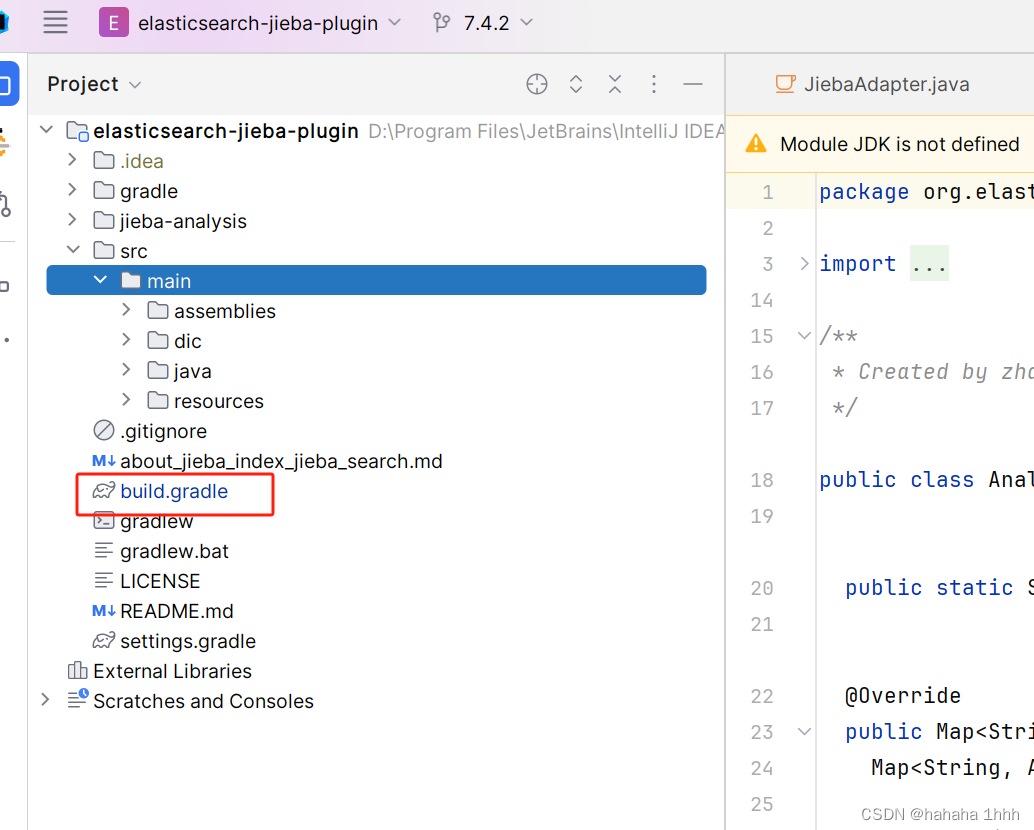Click editor line number 18 in gutter
This screenshot has width=1034, height=830.
(762, 480)
